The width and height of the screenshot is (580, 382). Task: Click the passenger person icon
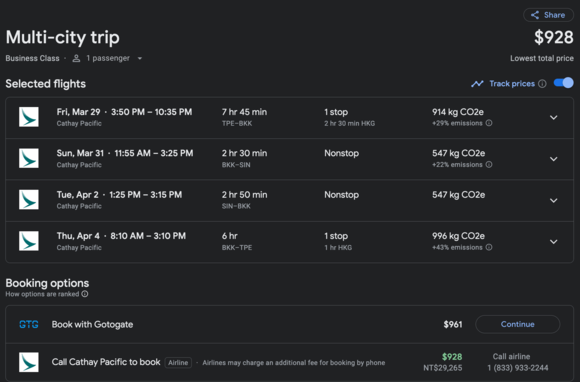point(76,58)
